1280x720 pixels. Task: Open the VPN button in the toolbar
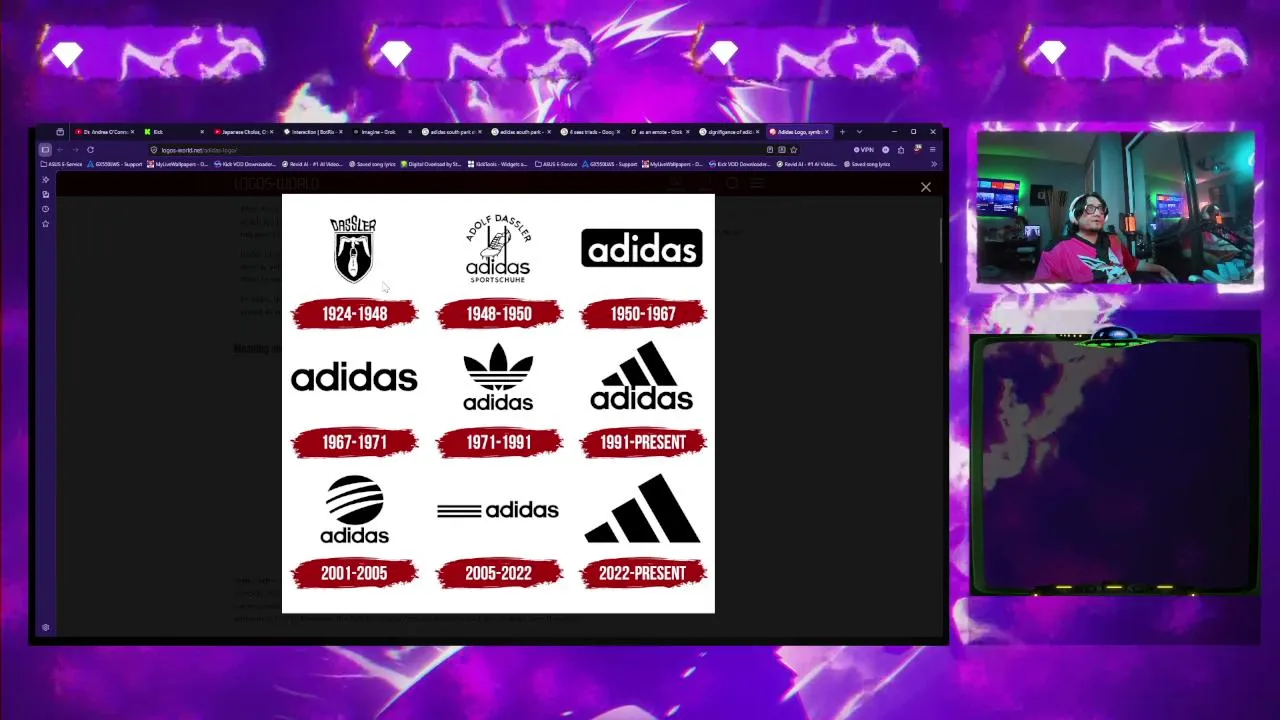pyautogui.click(x=864, y=150)
